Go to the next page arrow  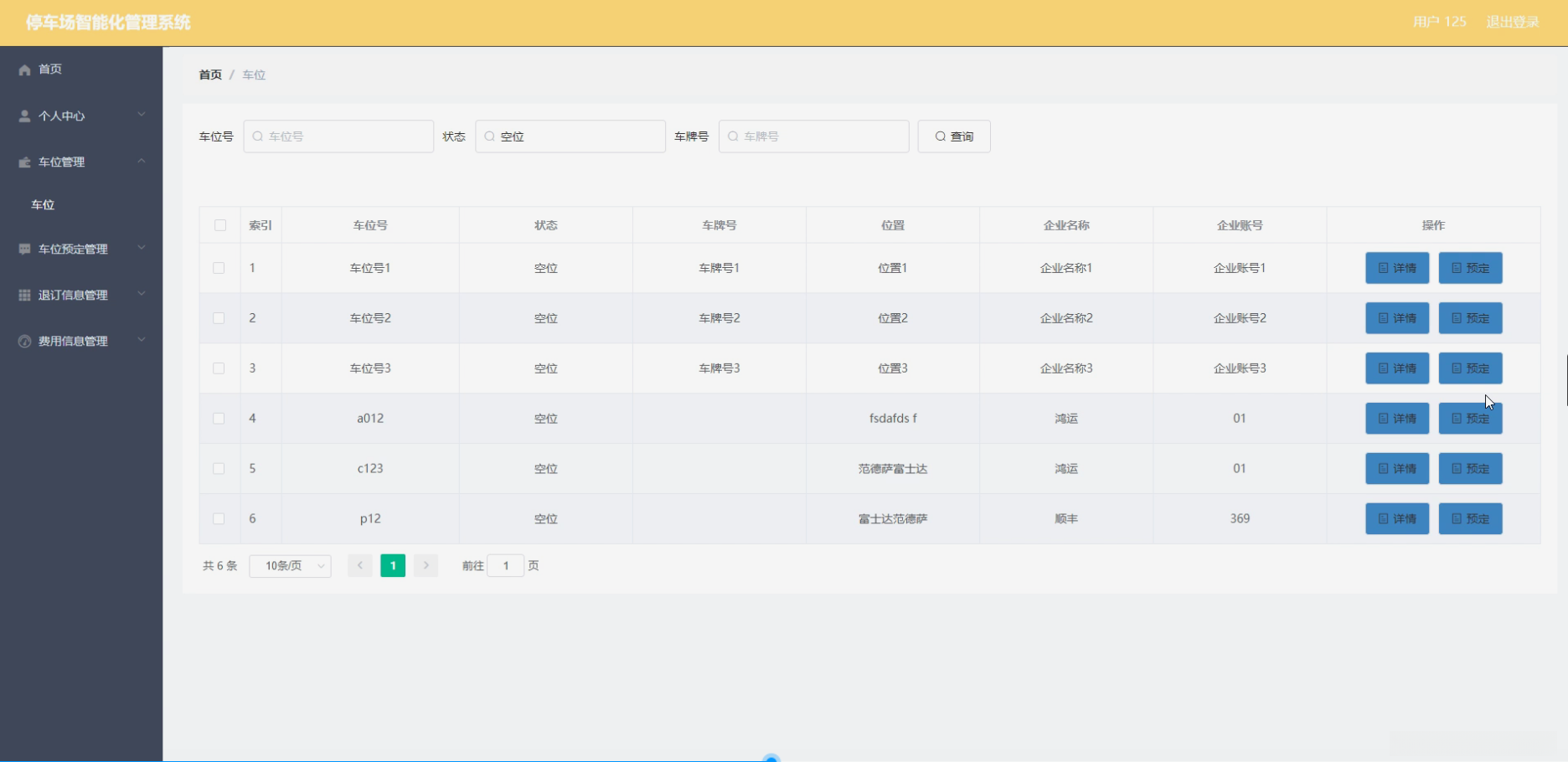426,566
